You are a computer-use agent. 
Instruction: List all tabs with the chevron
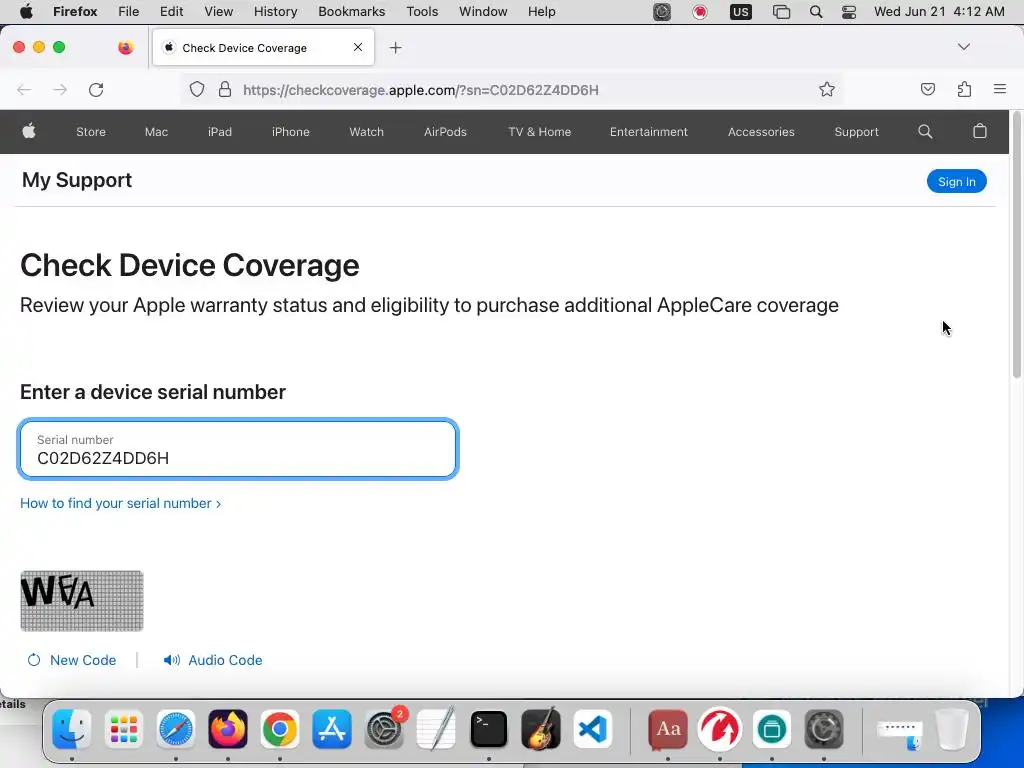[963, 47]
